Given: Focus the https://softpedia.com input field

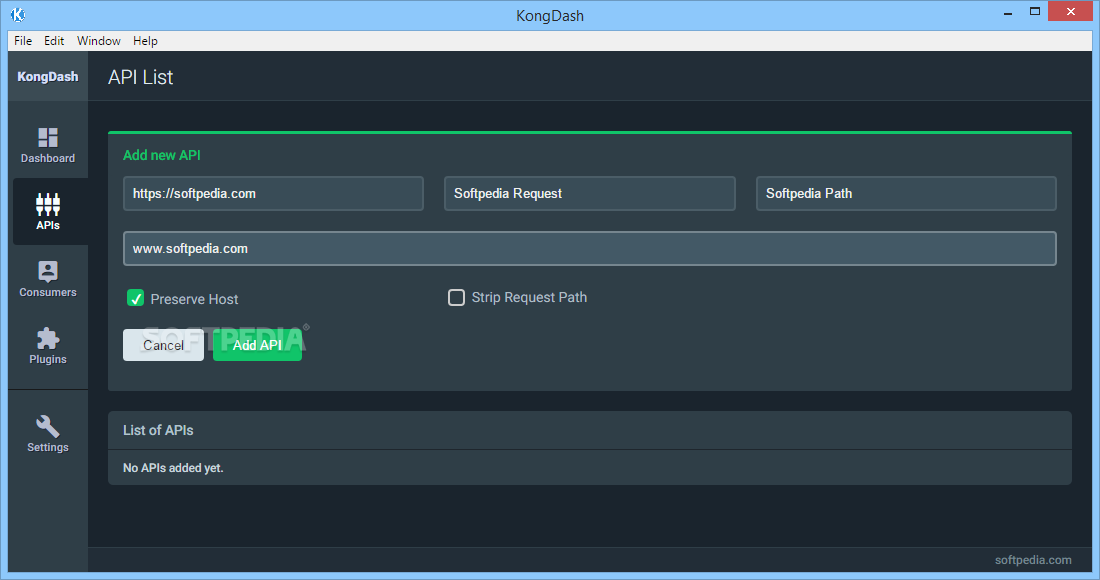Looking at the screenshot, I should pyautogui.click(x=274, y=194).
